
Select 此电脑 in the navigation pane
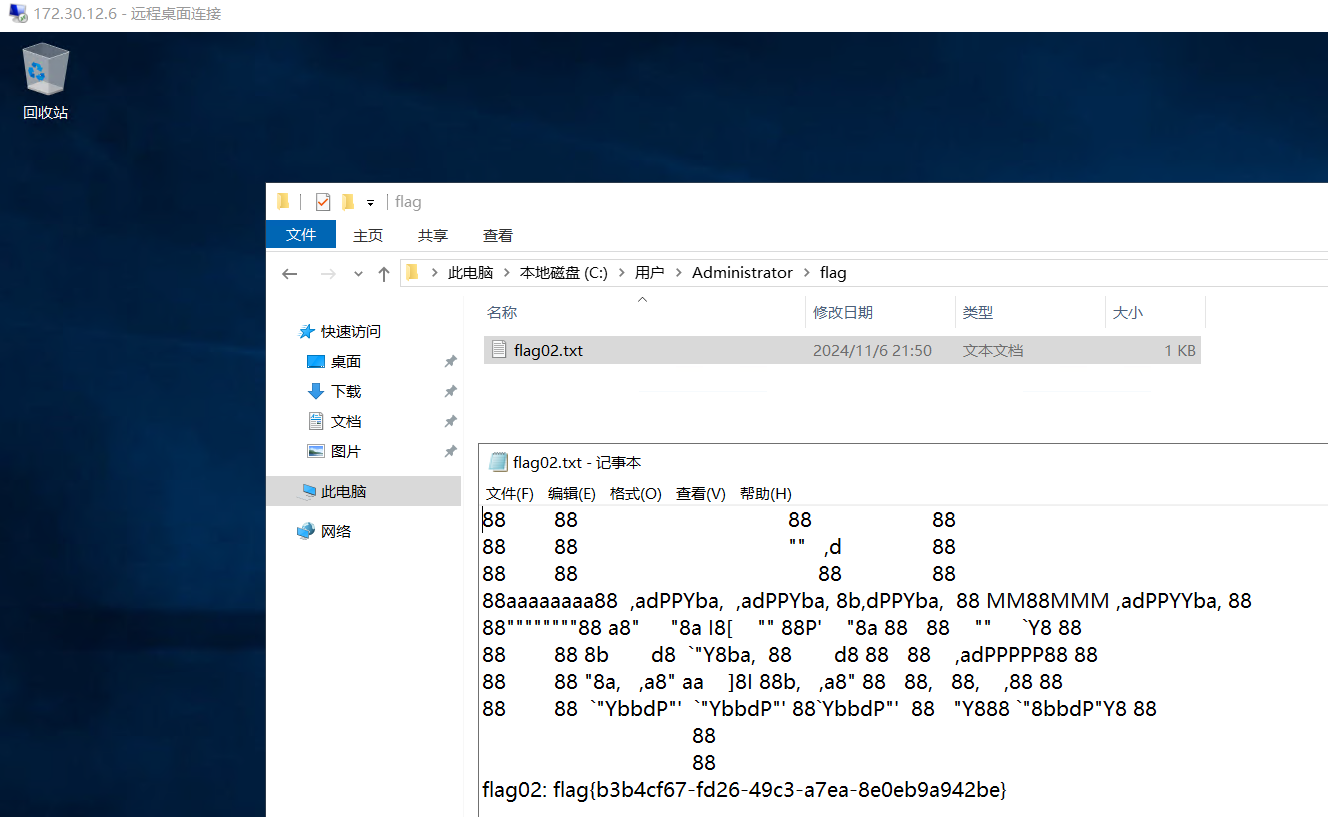pos(363,491)
